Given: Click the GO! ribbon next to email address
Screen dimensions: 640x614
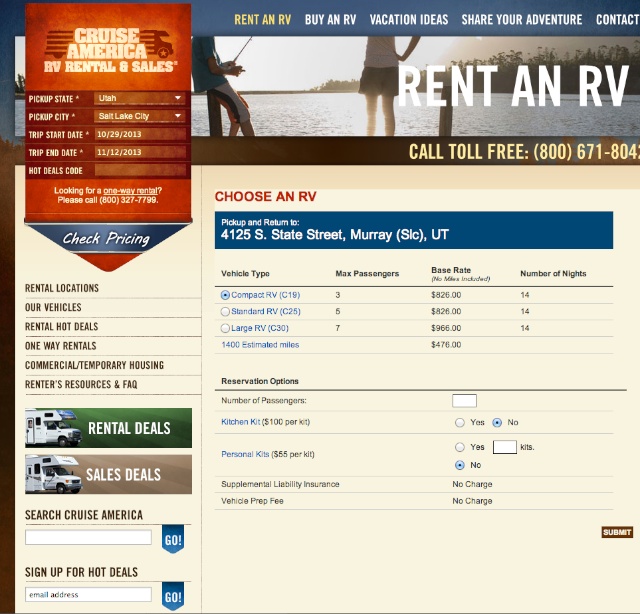Looking at the screenshot, I should (173, 596).
